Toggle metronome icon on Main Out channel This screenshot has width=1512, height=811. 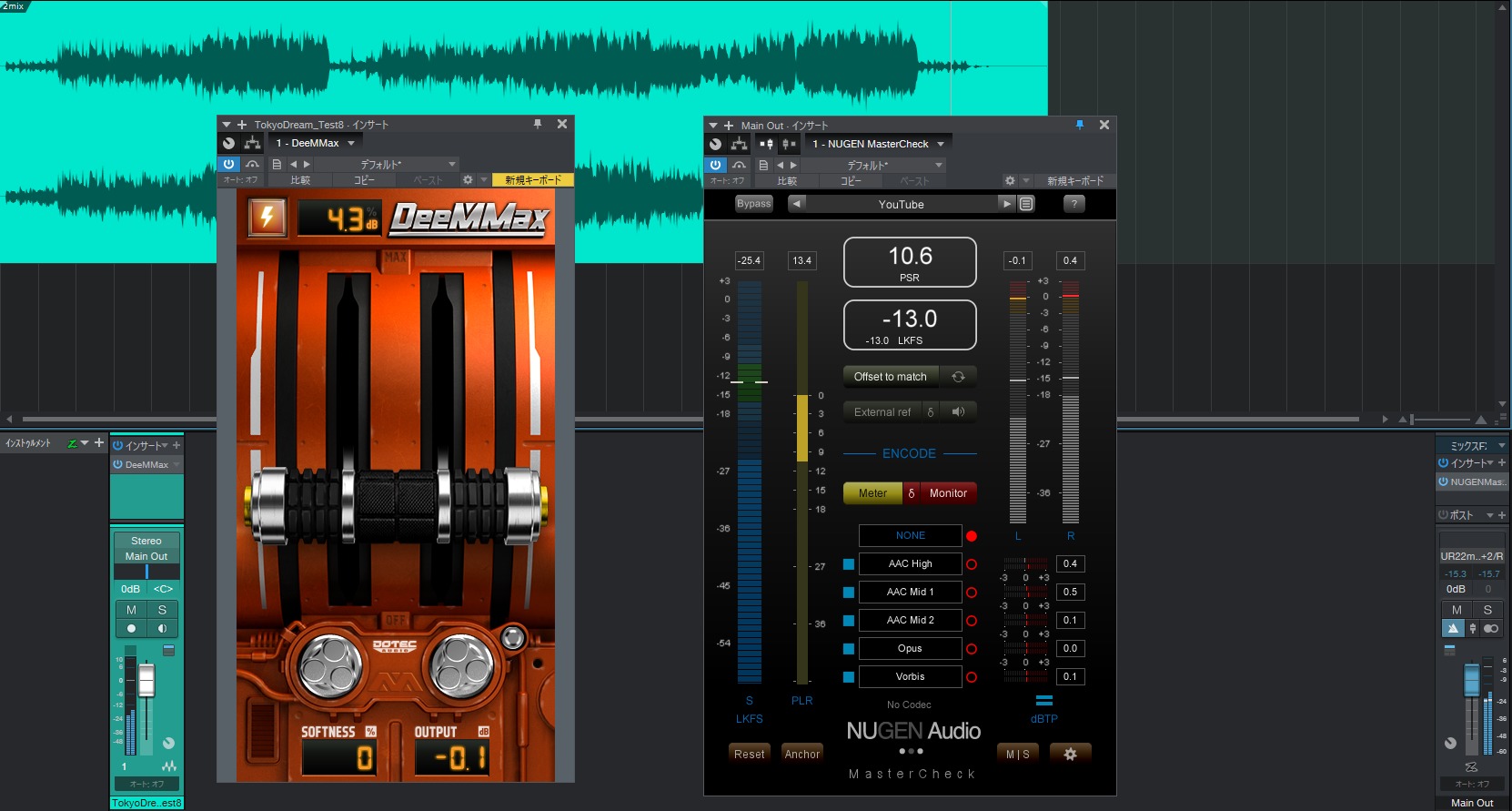(x=1453, y=628)
